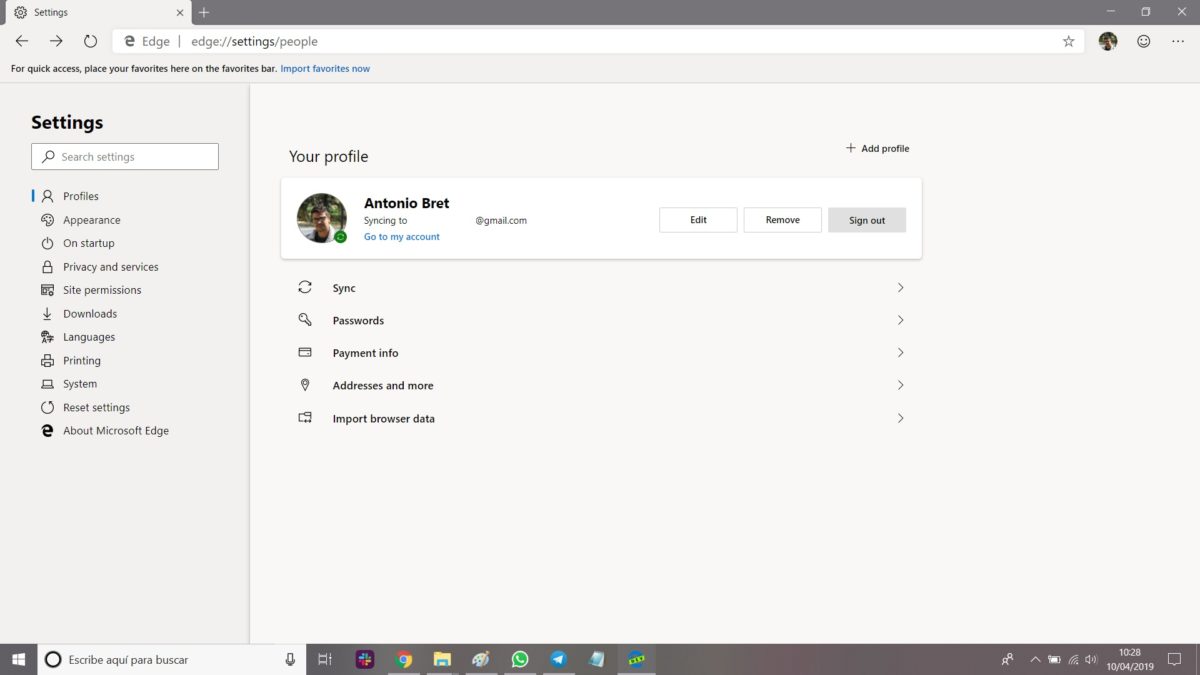
Task: Click the browser refresh icon
Action: click(90, 41)
